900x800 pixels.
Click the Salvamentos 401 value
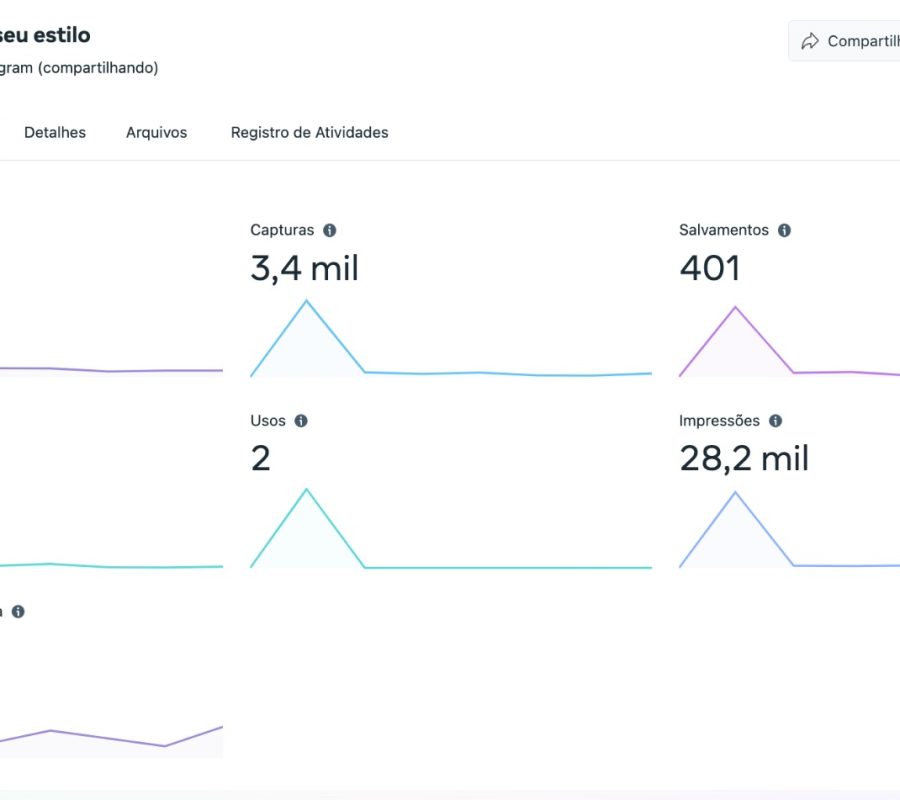[710, 268]
